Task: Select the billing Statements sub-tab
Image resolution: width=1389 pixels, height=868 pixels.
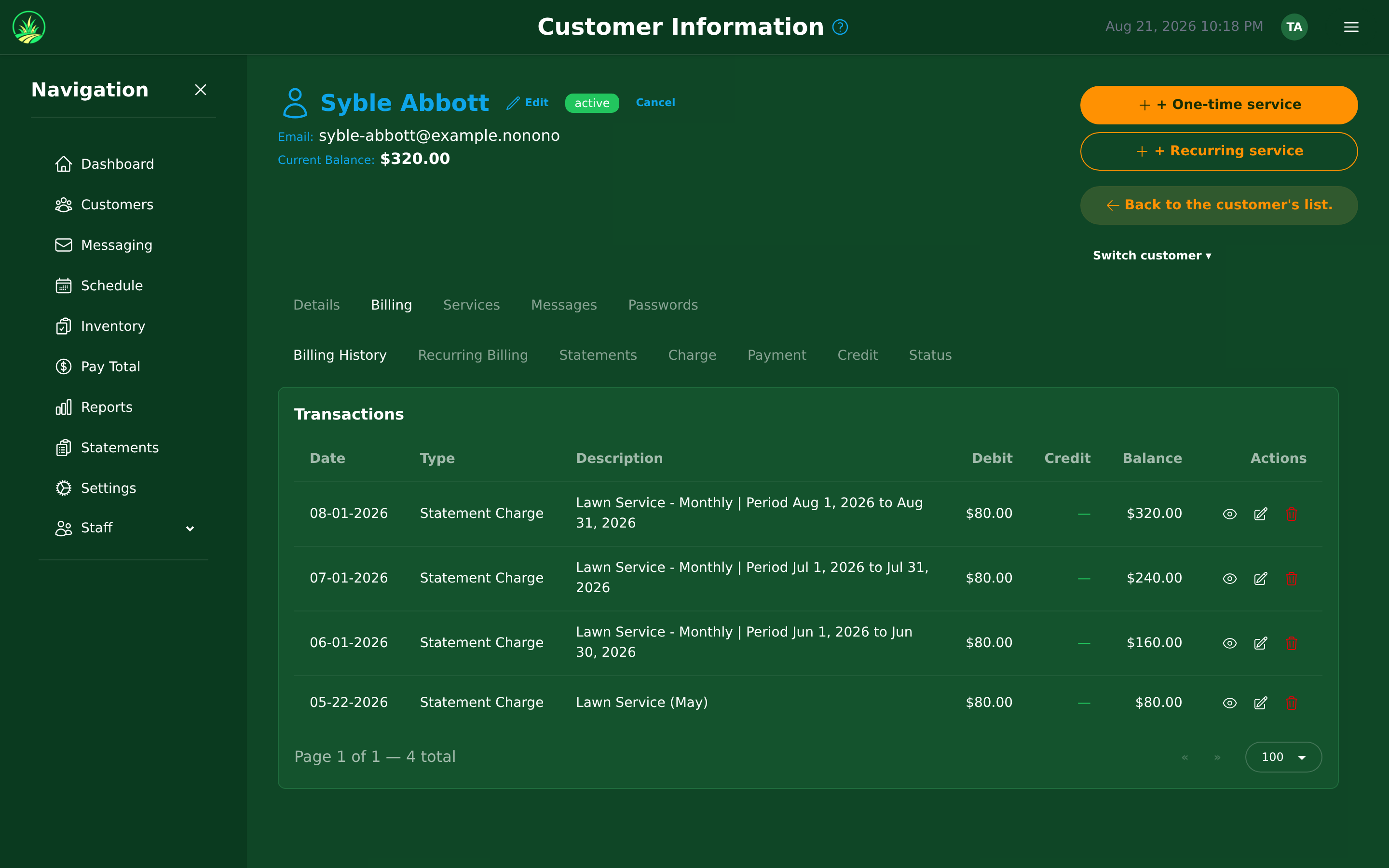Action: (x=598, y=355)
